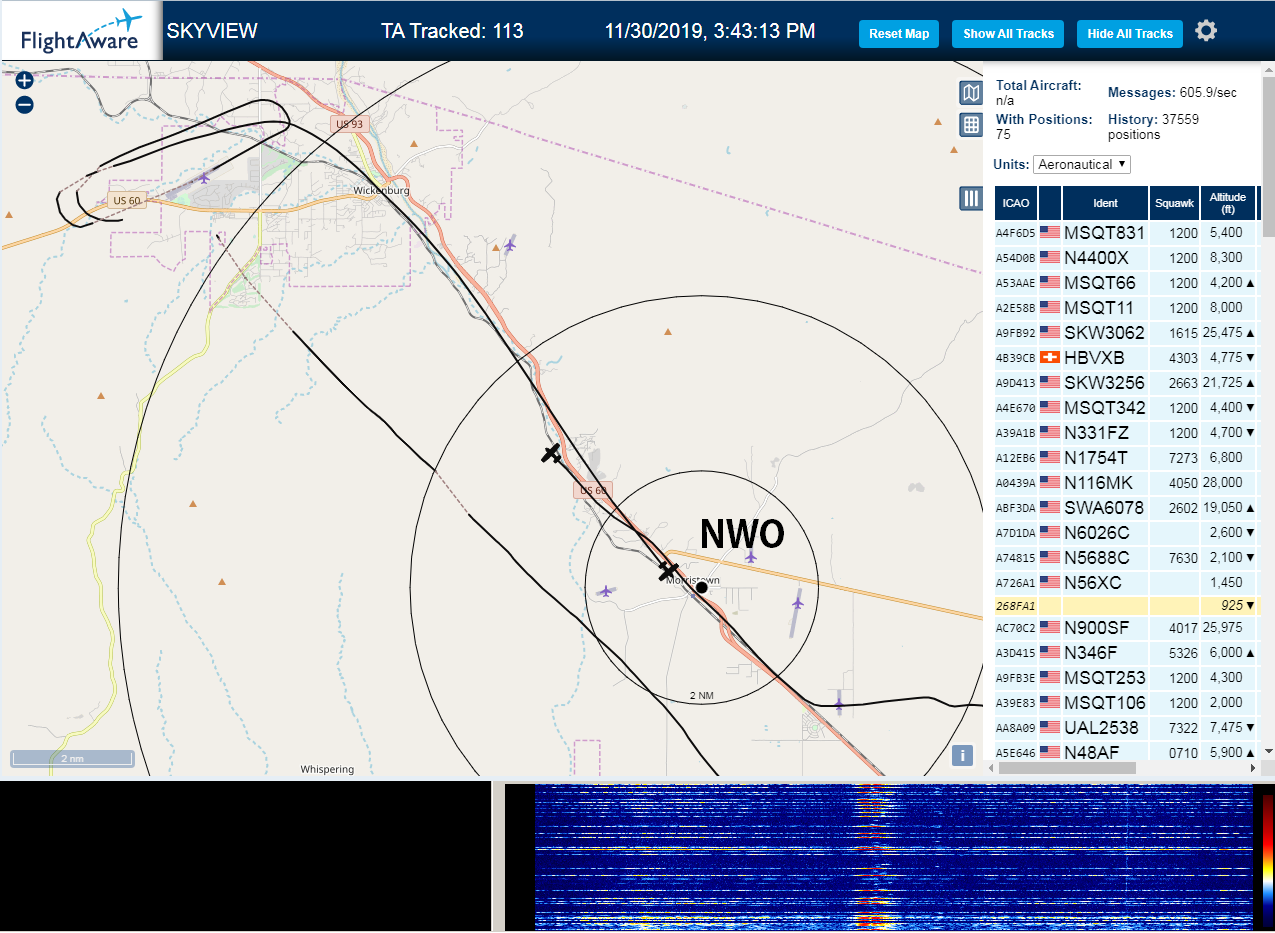Viewport: 1275px width, 933px height.
Task: Click the US flag beside SWA6078
Action: (x=1050, y=508)
